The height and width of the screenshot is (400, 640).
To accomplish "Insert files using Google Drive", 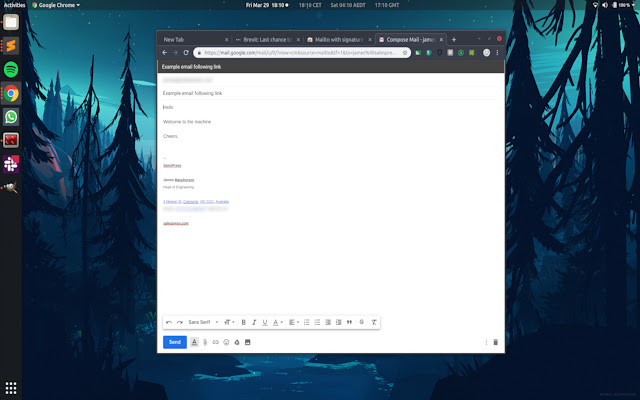I will [x=237, y=342].
